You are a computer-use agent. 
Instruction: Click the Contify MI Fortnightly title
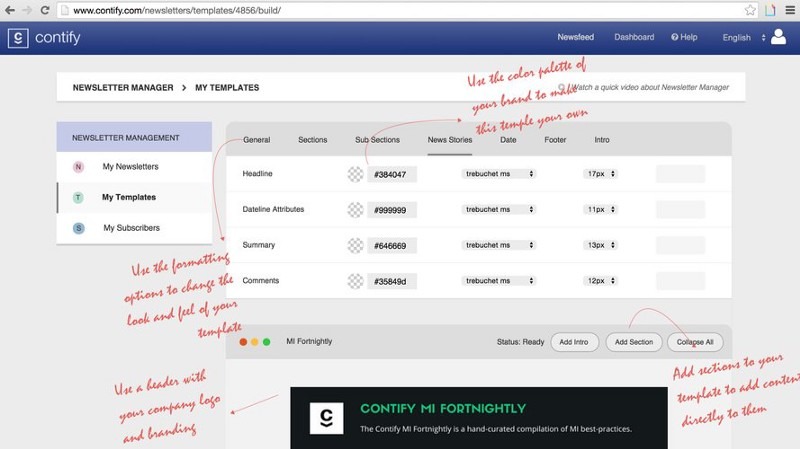pos(443,409)
